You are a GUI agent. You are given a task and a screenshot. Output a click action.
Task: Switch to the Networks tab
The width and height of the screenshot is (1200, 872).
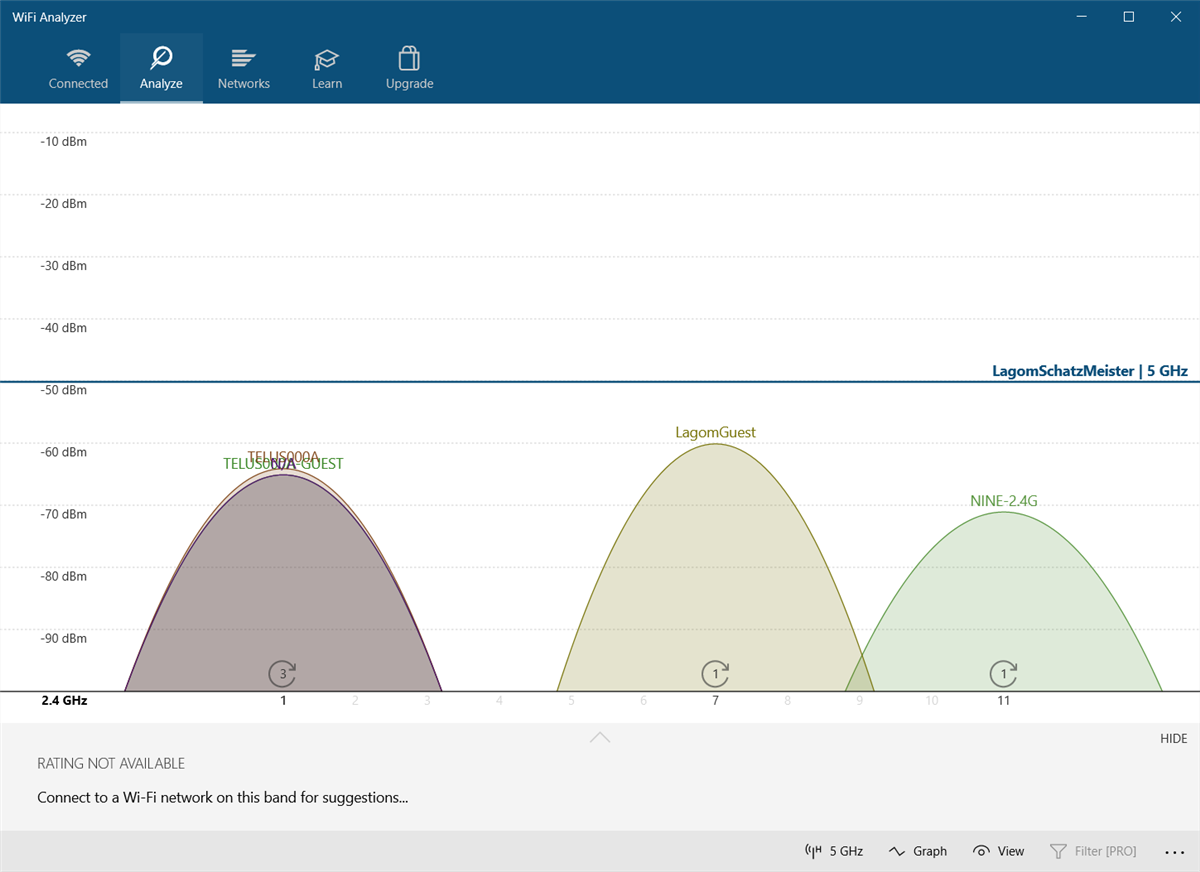(x=244, y=67)
